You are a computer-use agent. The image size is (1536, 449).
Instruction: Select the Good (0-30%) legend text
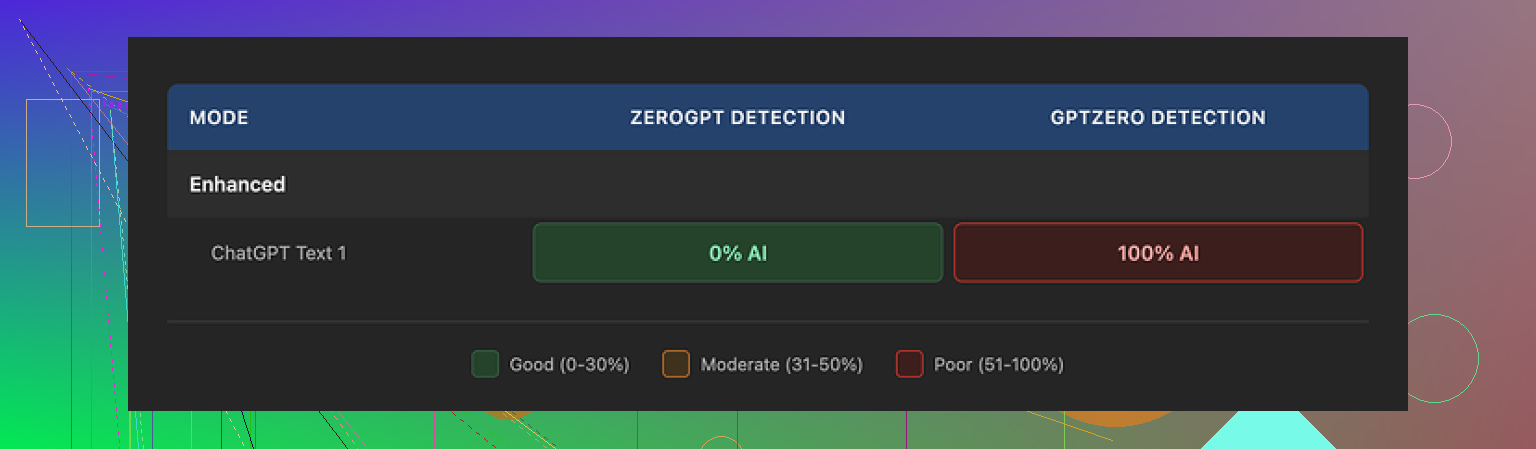(x=569, y=364)
